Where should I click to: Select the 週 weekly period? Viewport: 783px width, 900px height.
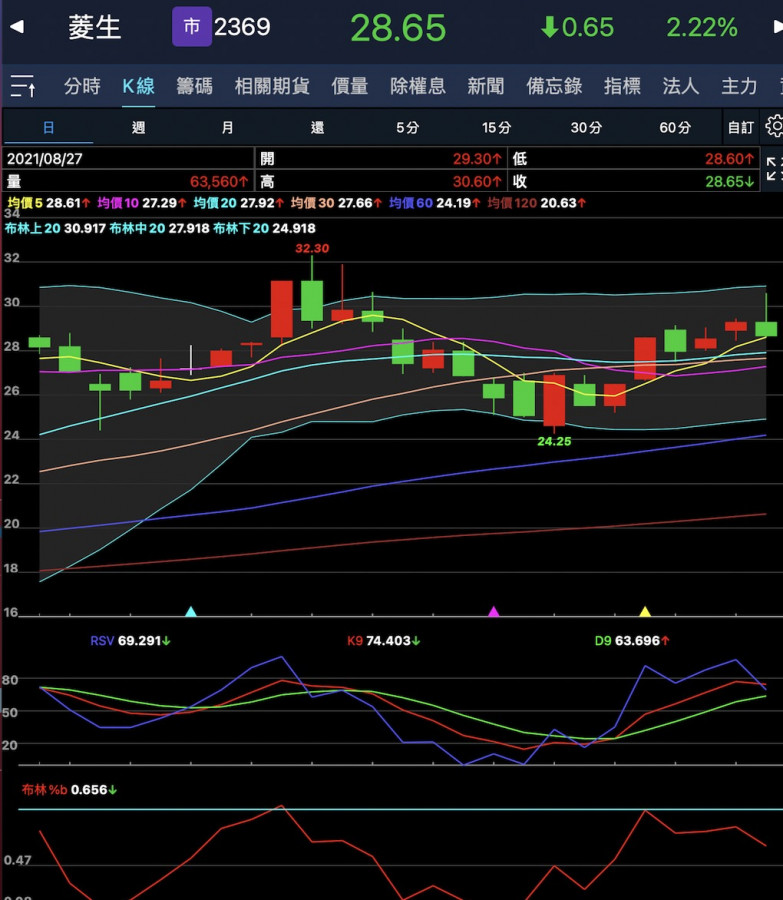click(138, 128)
